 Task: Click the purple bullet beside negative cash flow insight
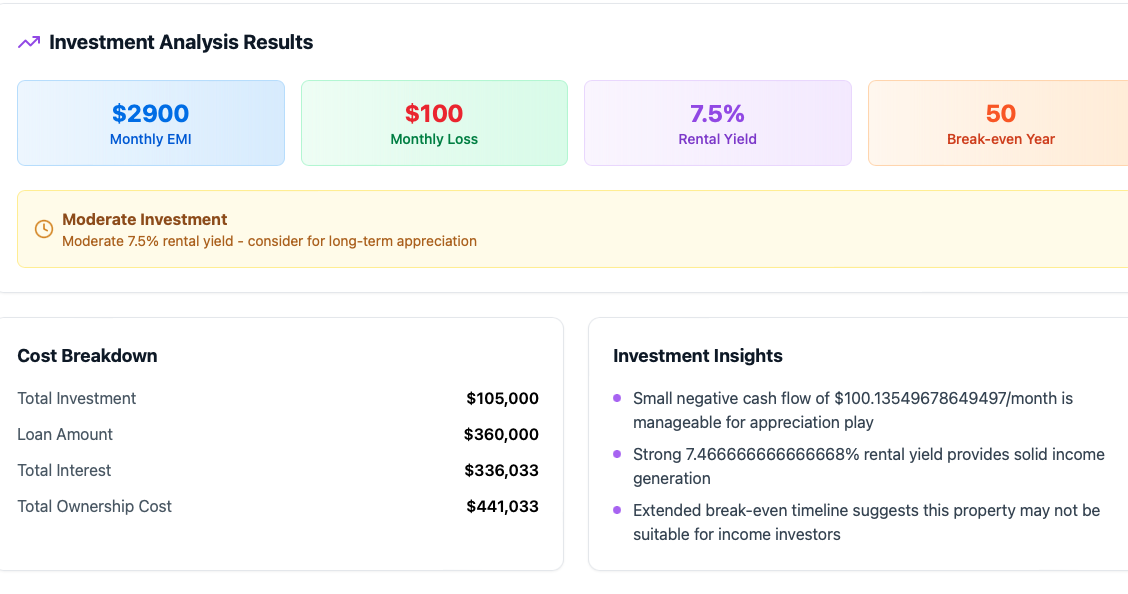click(x=617, y=398)
